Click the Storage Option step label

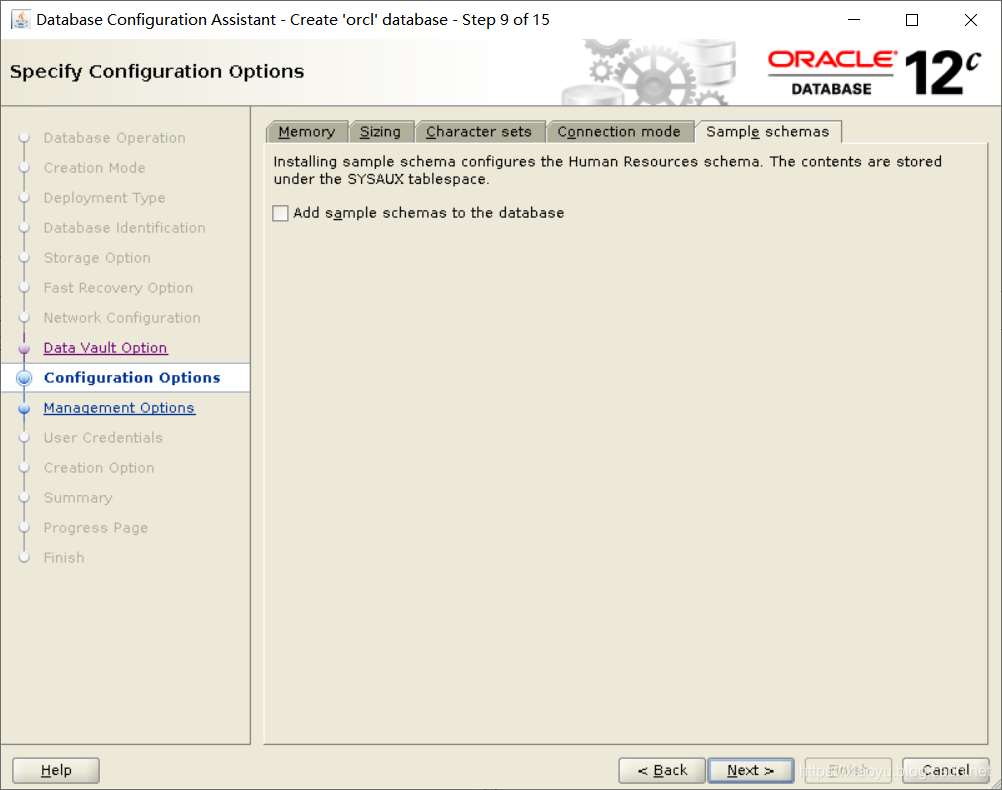pos(97,258)
